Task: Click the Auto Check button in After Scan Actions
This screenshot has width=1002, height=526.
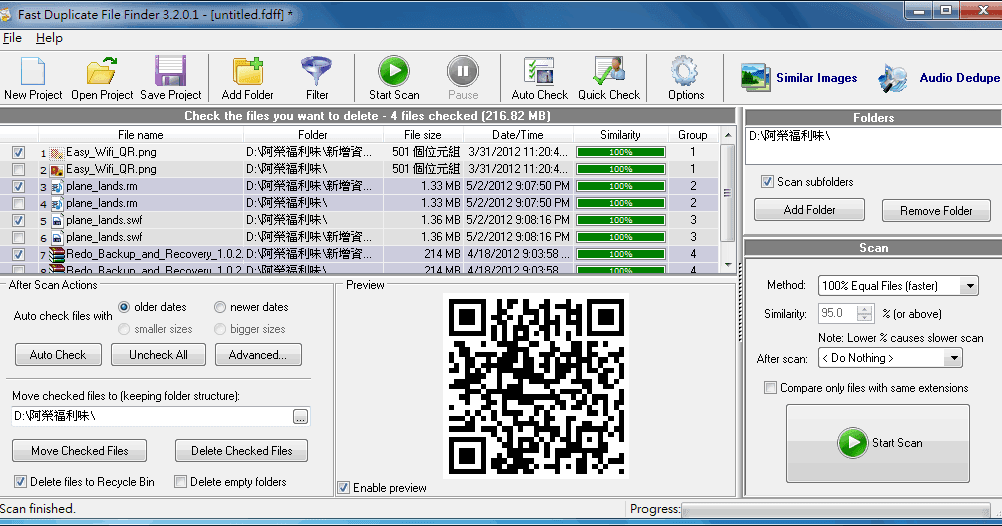Action: [x=58, y=355]
